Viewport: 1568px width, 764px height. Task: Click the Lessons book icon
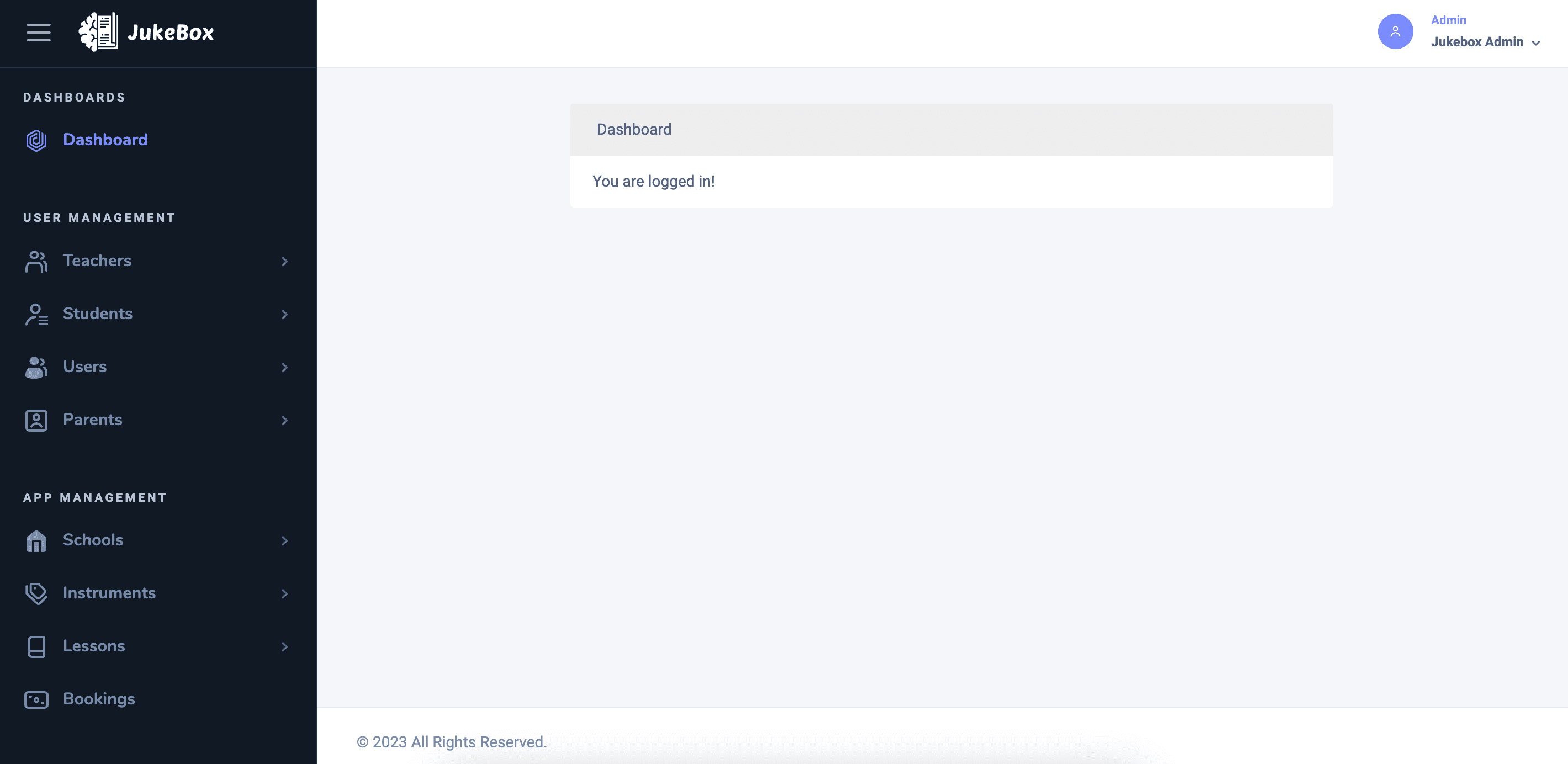(x=36, y=646)
